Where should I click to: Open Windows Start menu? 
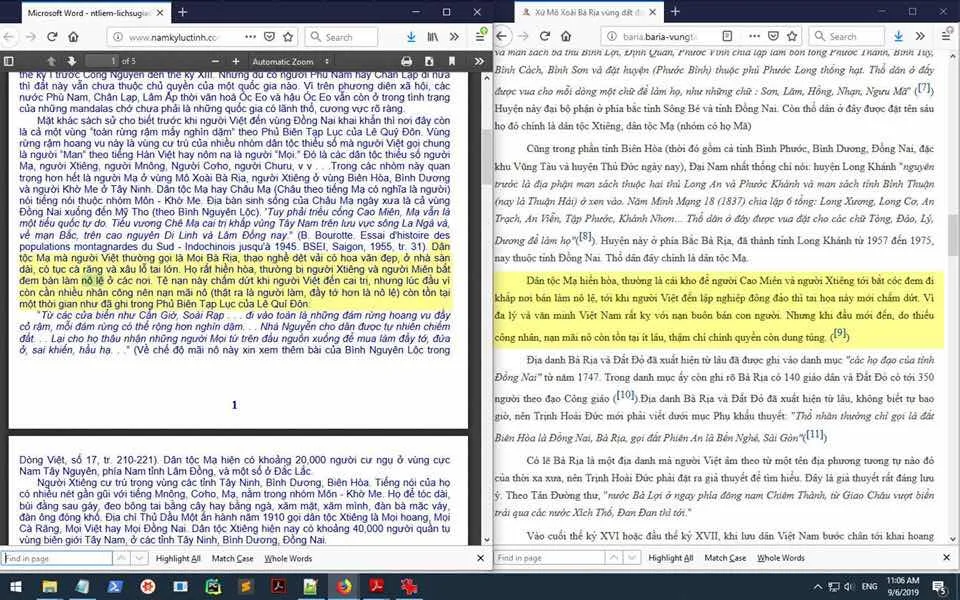coord(16,587)
